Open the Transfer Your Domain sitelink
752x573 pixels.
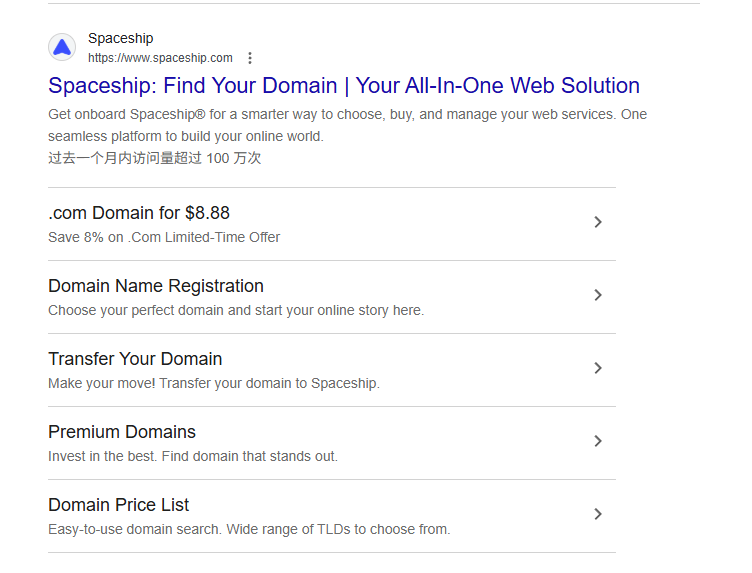[135, 359]
